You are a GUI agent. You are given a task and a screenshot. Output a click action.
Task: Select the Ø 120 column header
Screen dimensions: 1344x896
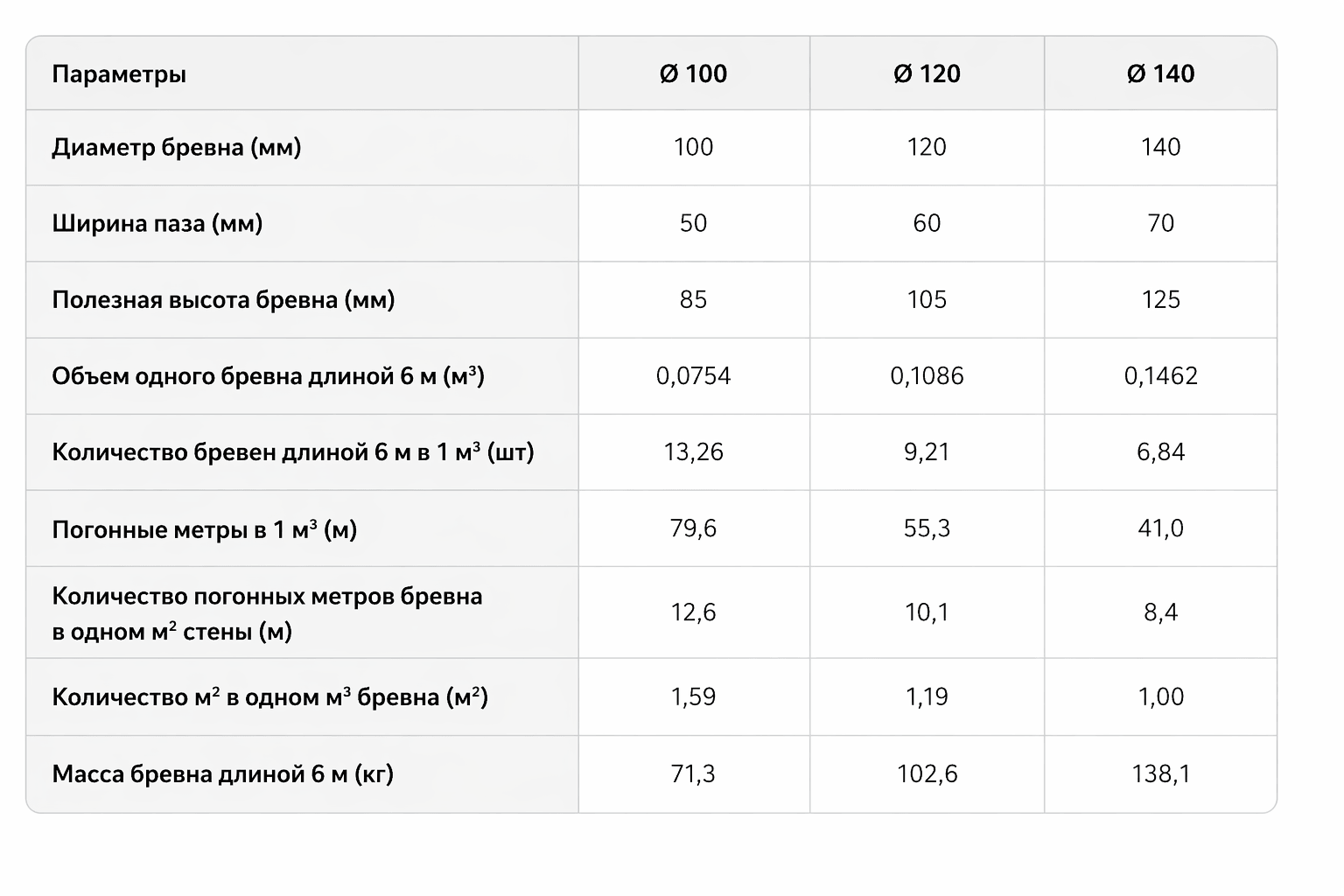tap(927, 74)
